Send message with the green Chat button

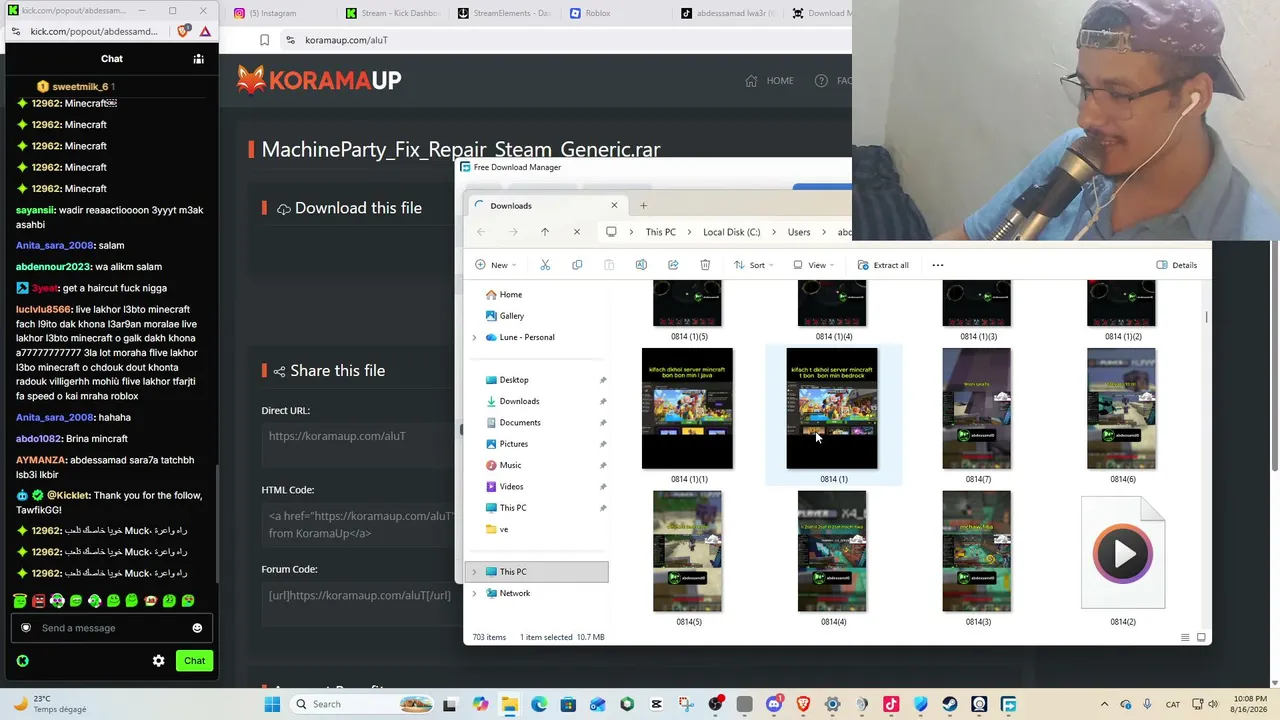pos(194,661)
